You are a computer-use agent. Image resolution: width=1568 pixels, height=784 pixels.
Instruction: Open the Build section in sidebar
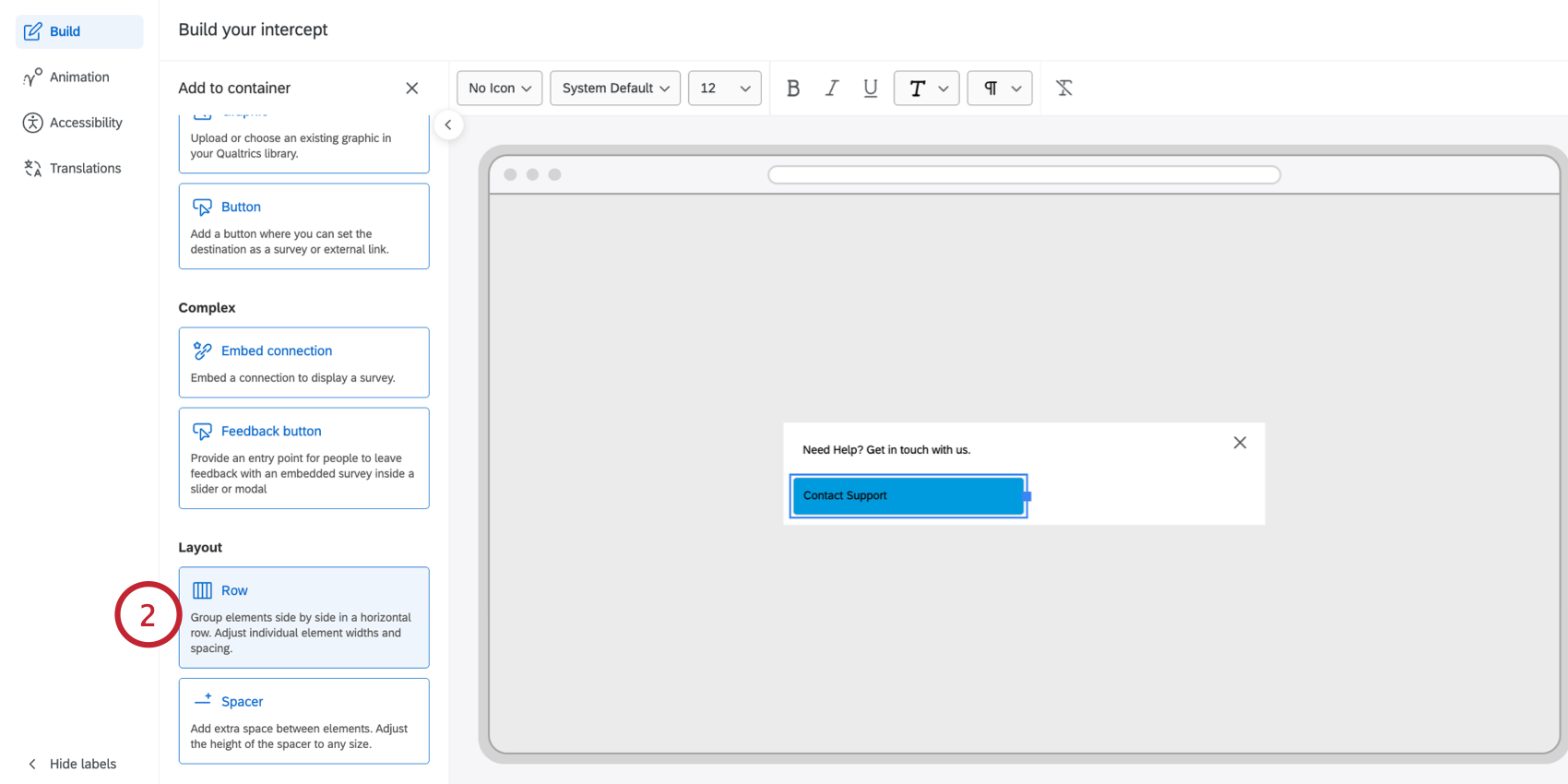pyautogui.click(x=79, y=31)
